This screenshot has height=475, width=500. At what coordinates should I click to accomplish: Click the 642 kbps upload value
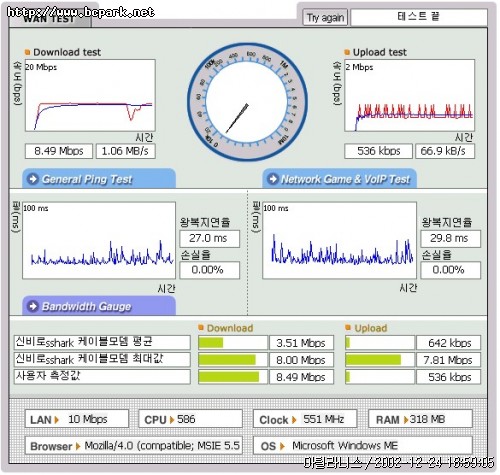click(x=449, y=343)
